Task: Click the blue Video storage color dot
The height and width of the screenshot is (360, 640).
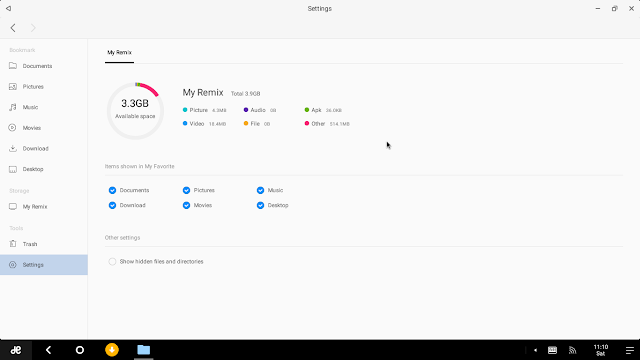Action: pyautogui.click(x=185, y=123)
